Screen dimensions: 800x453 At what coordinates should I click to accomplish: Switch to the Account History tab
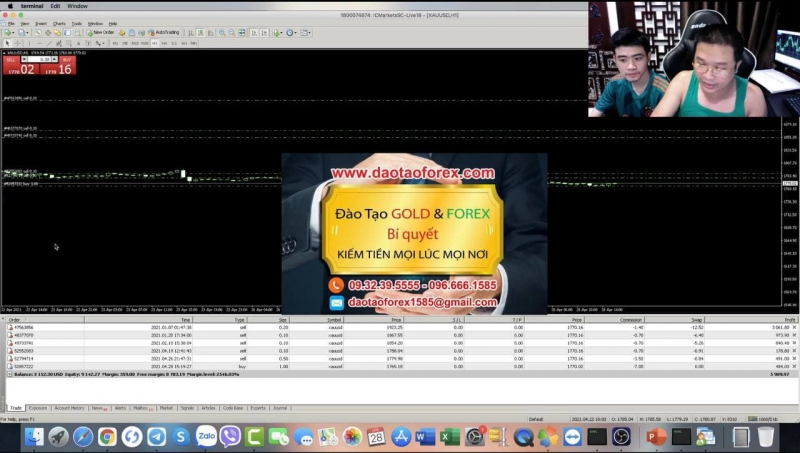(x=69, y=408)
